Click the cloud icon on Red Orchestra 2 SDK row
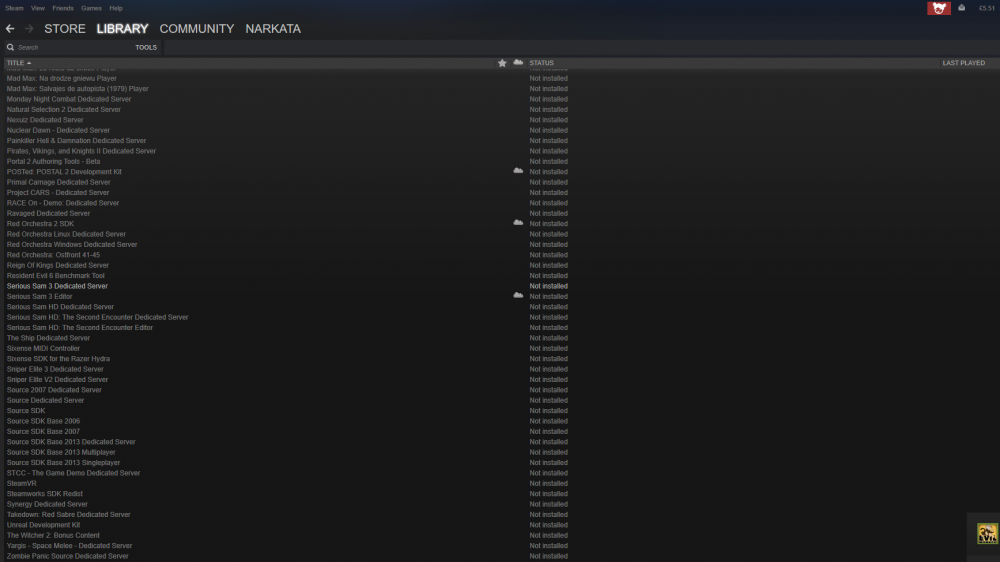 point(518,223)
